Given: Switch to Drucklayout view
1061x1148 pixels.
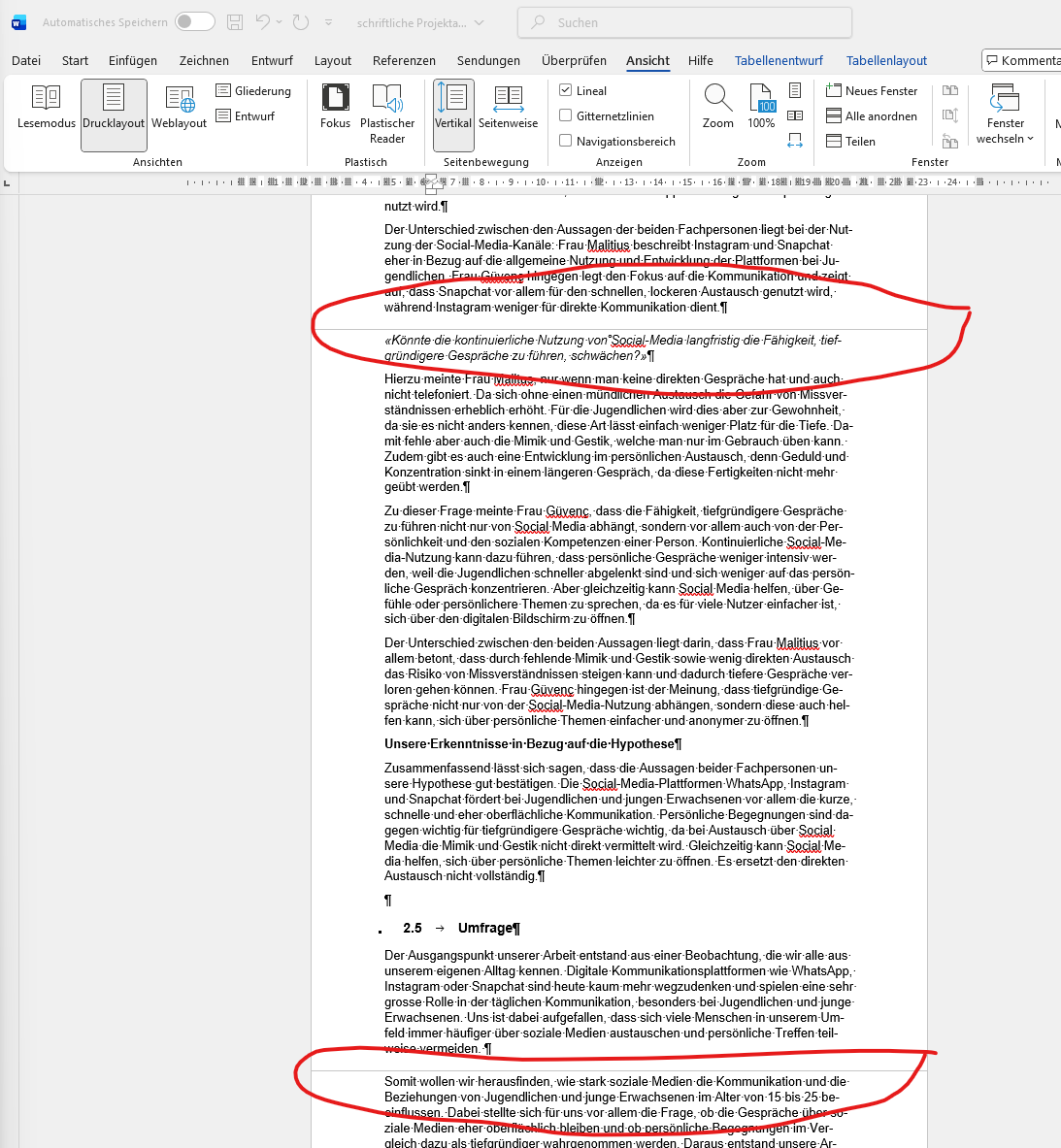Looking at the screenshot, I should (x=114, y=115).
